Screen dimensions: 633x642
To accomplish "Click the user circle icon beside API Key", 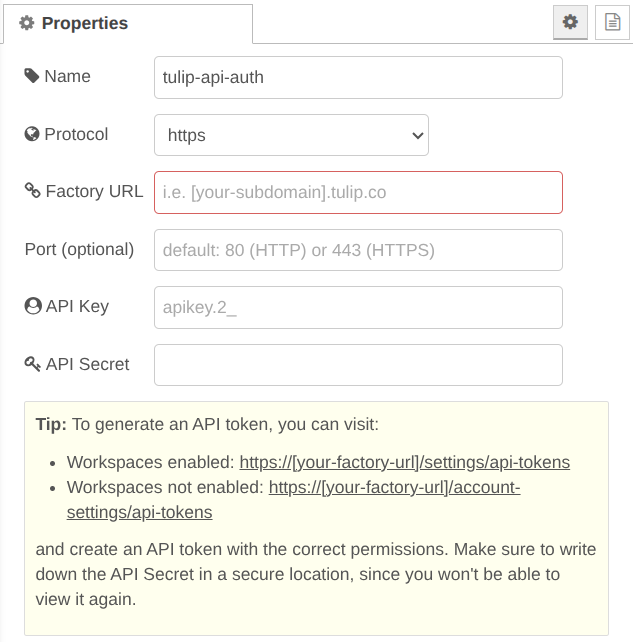I will click(x=33, y=306).
